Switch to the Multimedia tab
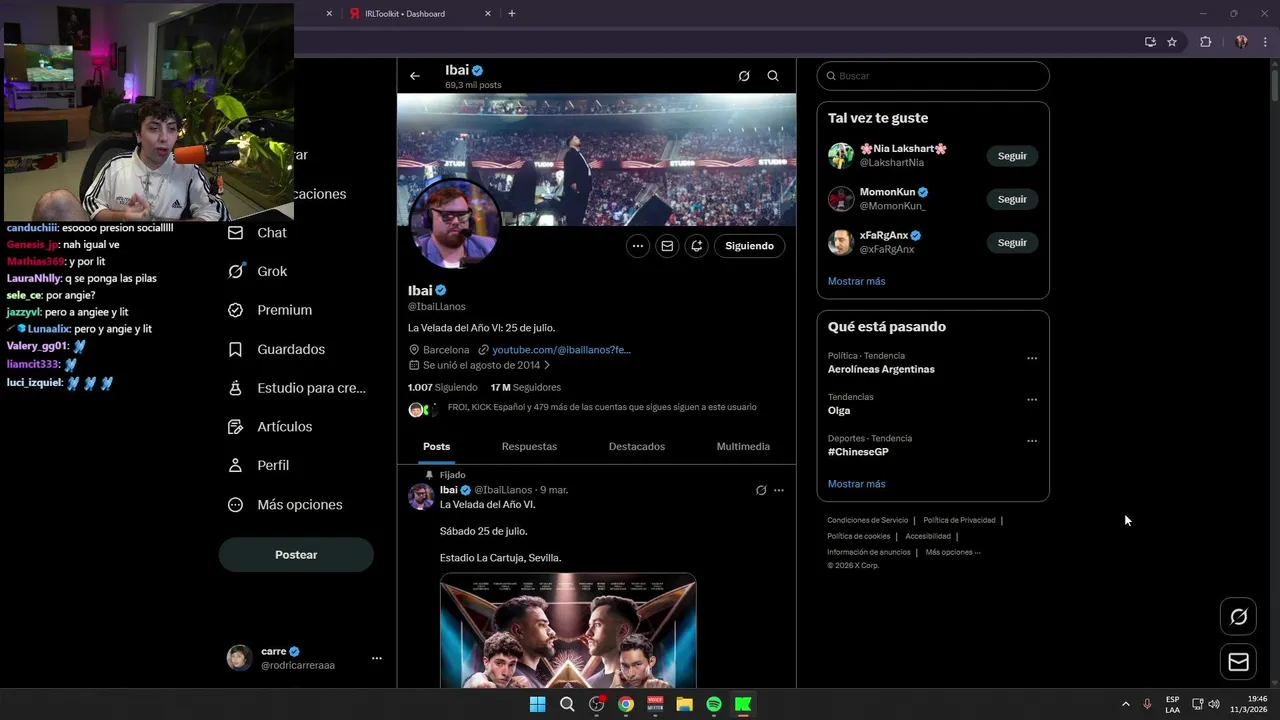 pyautogui.click(x=743, y=447)
